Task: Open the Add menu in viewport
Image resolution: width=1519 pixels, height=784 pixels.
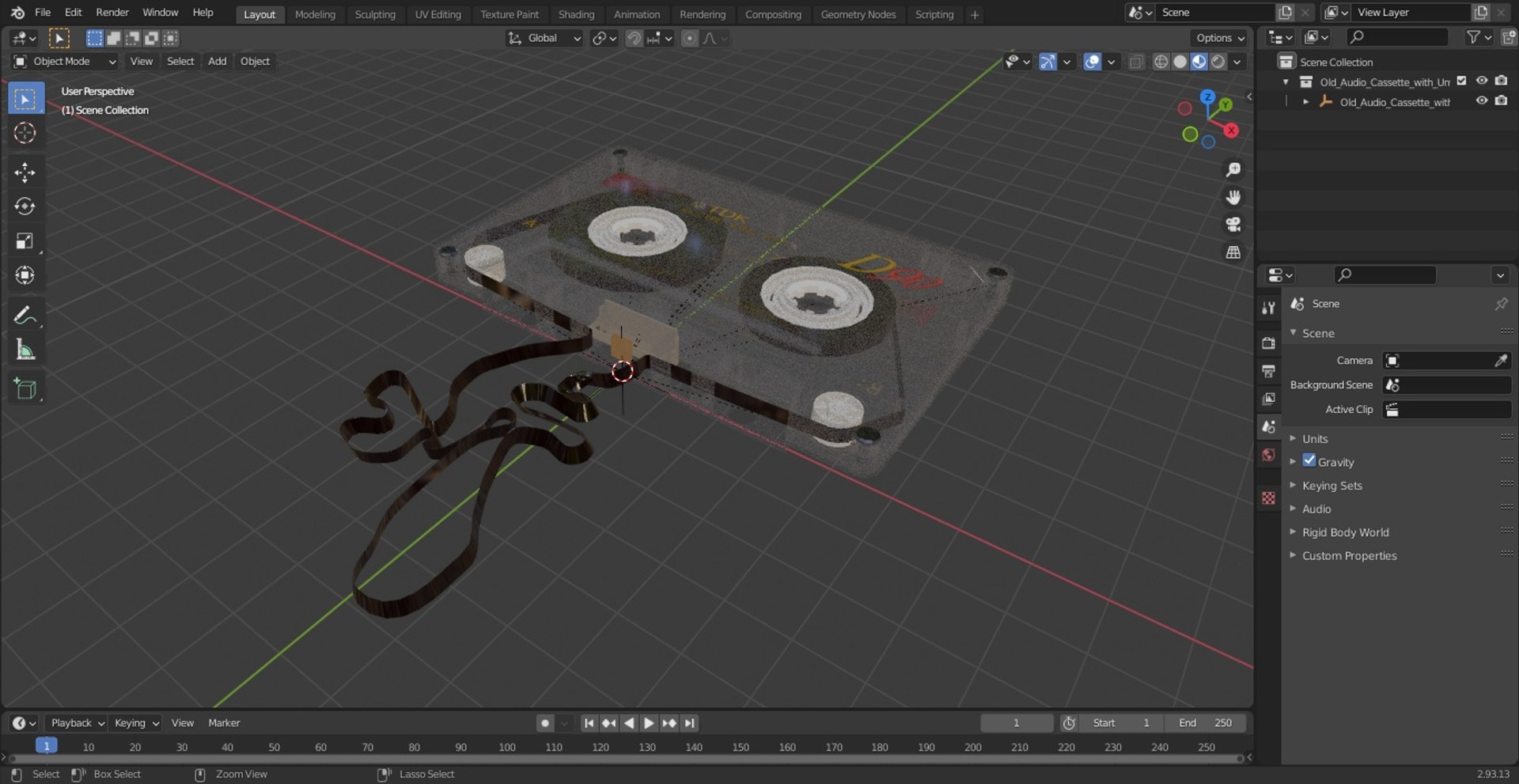Action: click(x=217, y=61)
